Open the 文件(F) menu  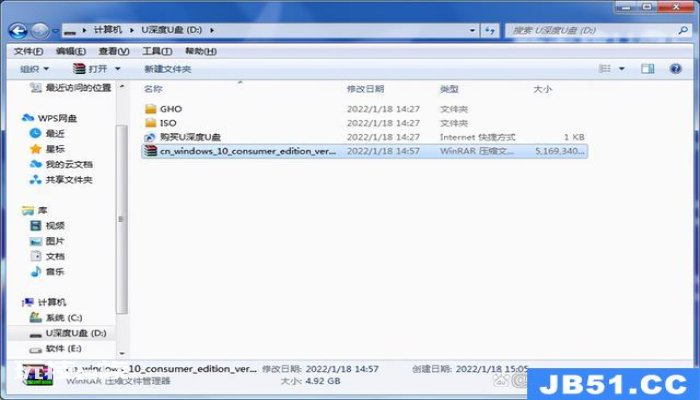(x=28, y=51)
